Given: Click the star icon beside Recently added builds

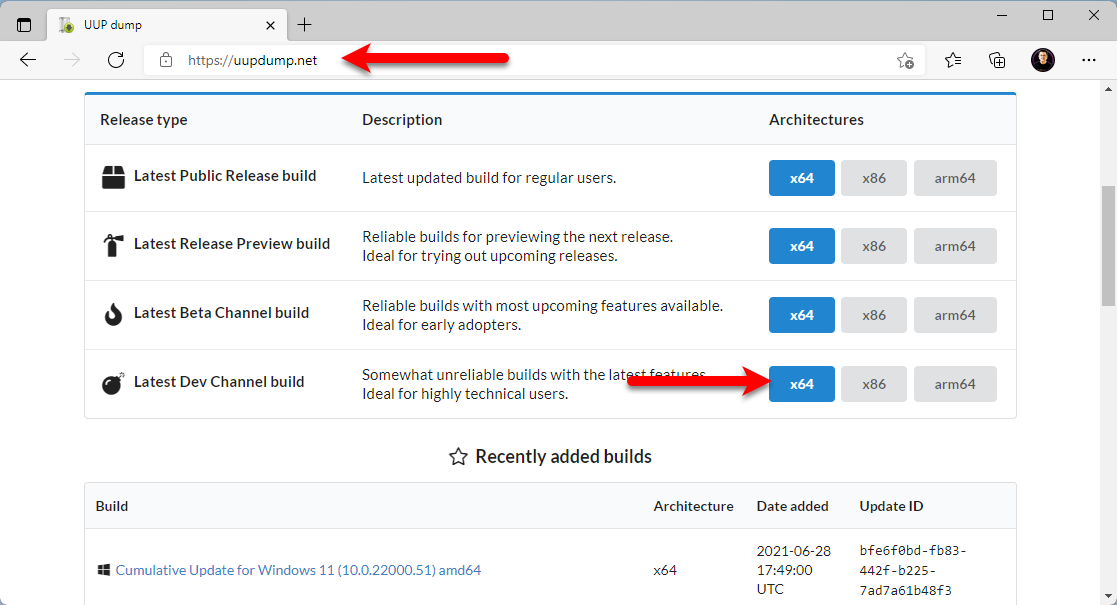Looking at the screenshot, I should [x=458, y=457].
